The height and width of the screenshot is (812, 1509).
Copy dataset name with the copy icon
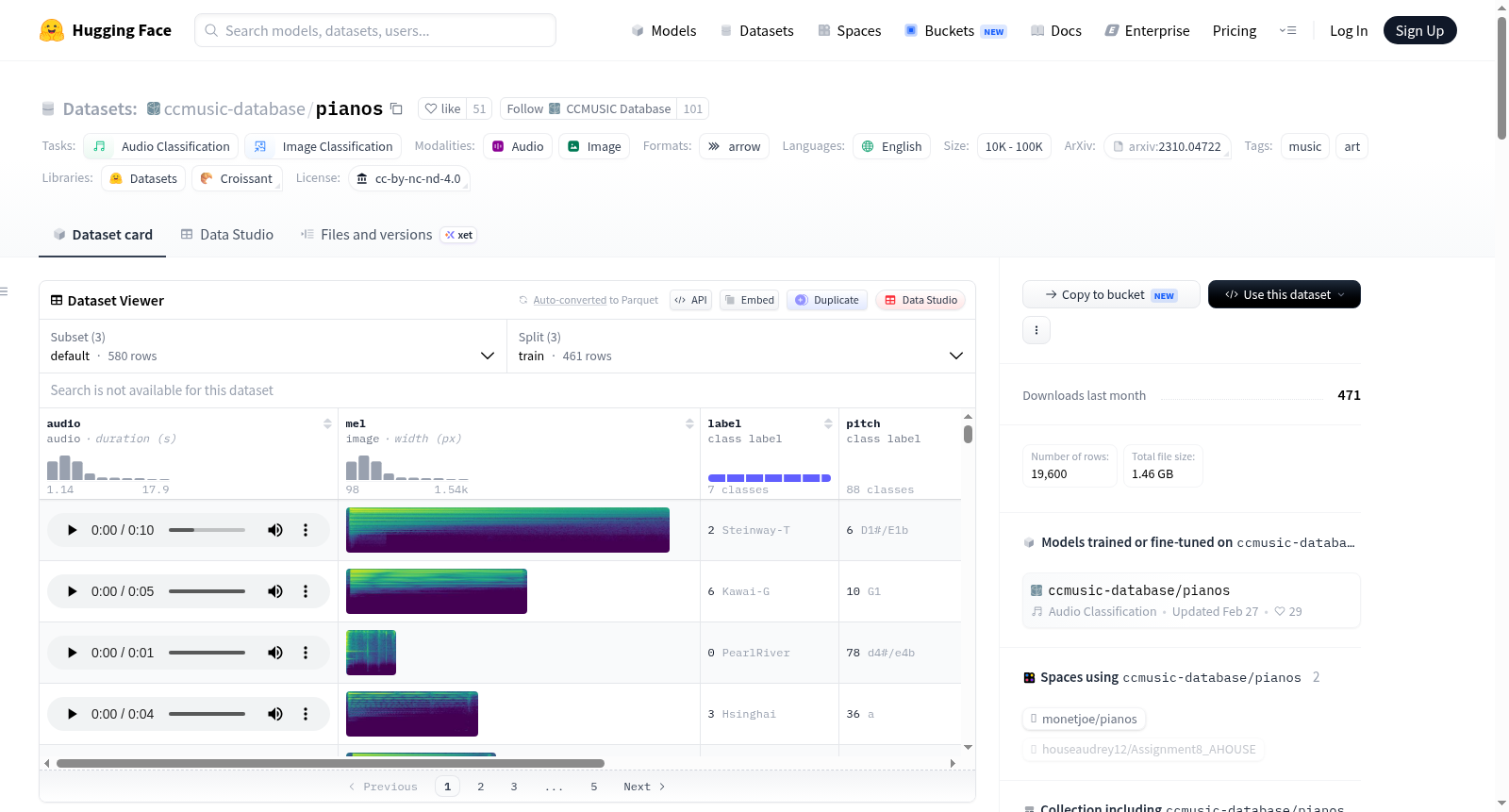397,108
